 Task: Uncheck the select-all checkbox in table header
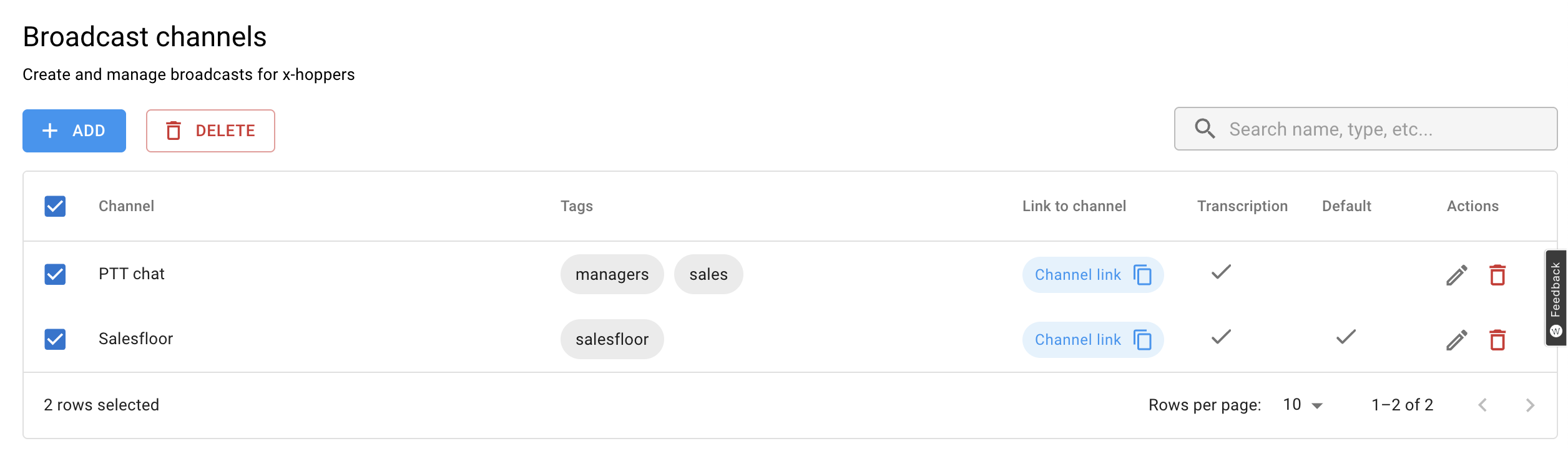pyautogui.click(x=54, y=206)
